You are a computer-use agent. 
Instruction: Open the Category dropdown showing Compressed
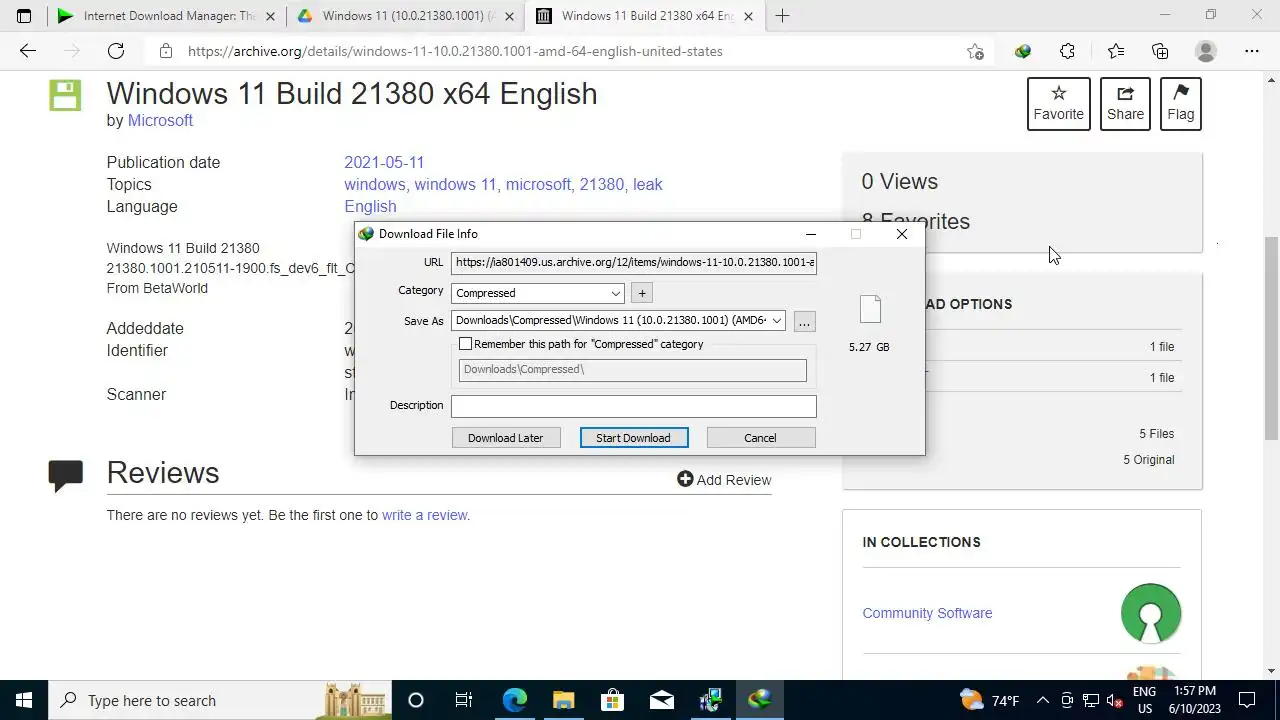(538, 293)
